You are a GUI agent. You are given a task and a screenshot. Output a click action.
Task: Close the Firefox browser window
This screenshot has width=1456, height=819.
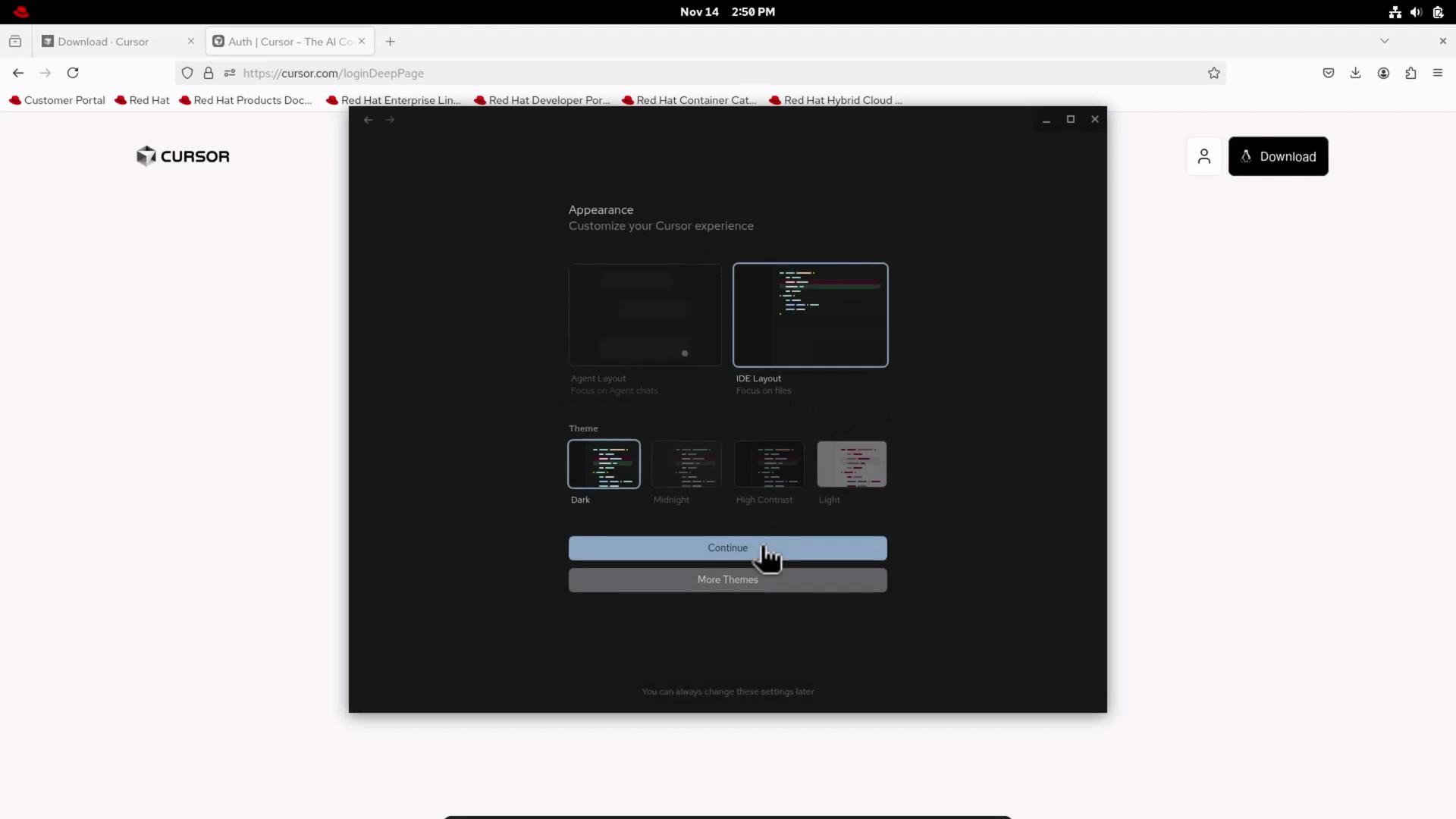(x=1442, y=41)
